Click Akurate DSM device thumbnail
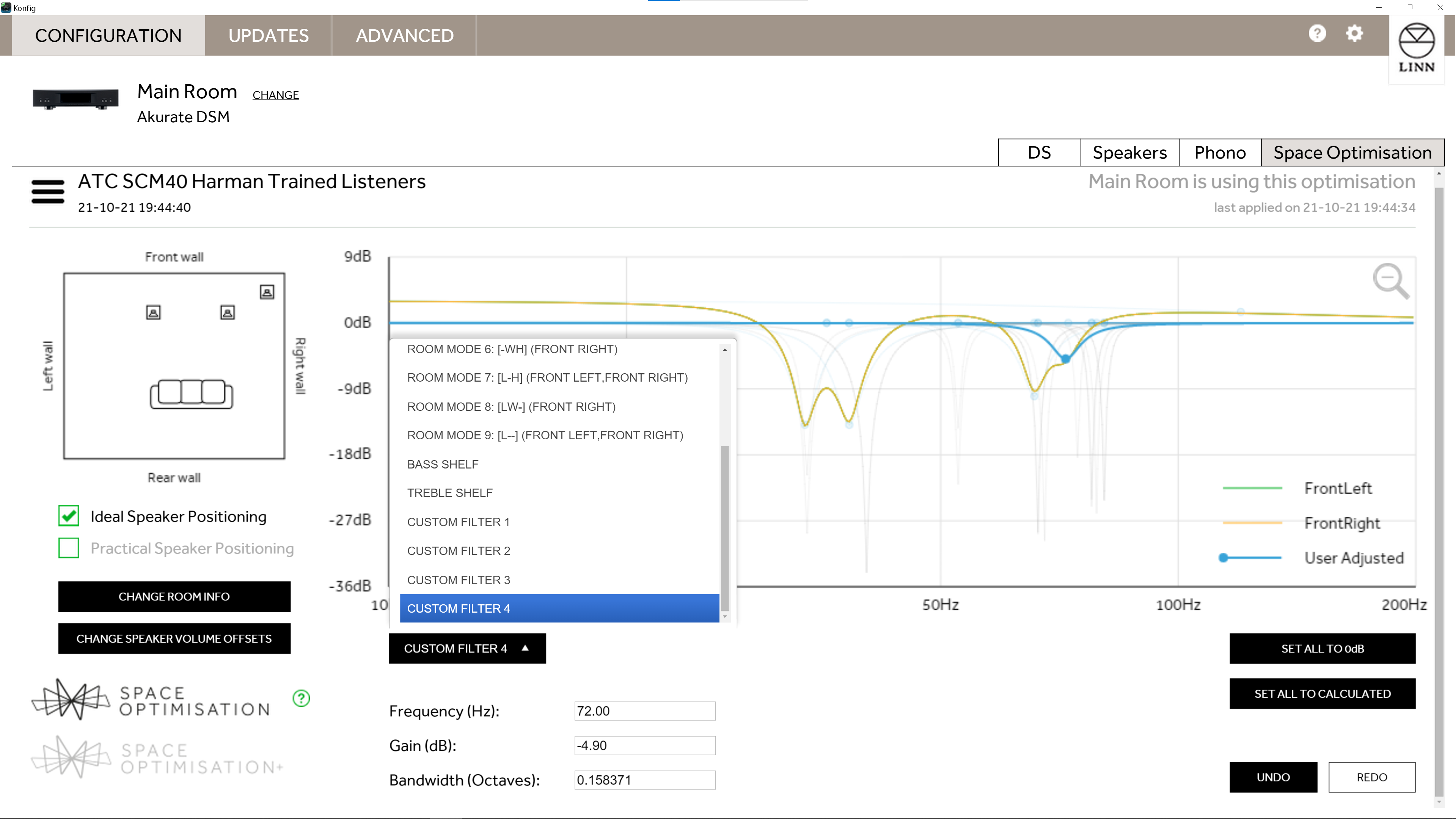 76,99
